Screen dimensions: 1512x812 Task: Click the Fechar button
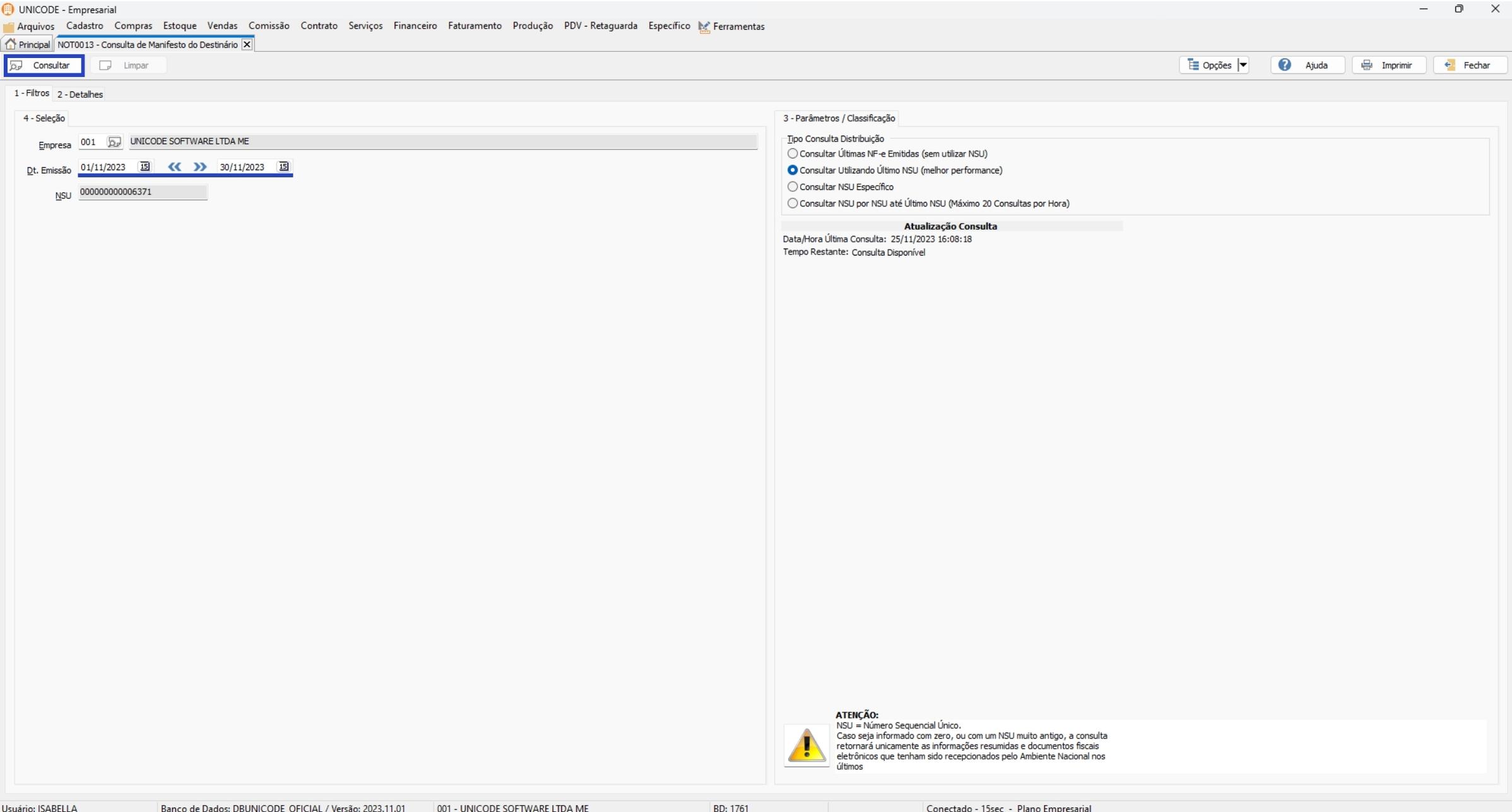pos(1470,65)
